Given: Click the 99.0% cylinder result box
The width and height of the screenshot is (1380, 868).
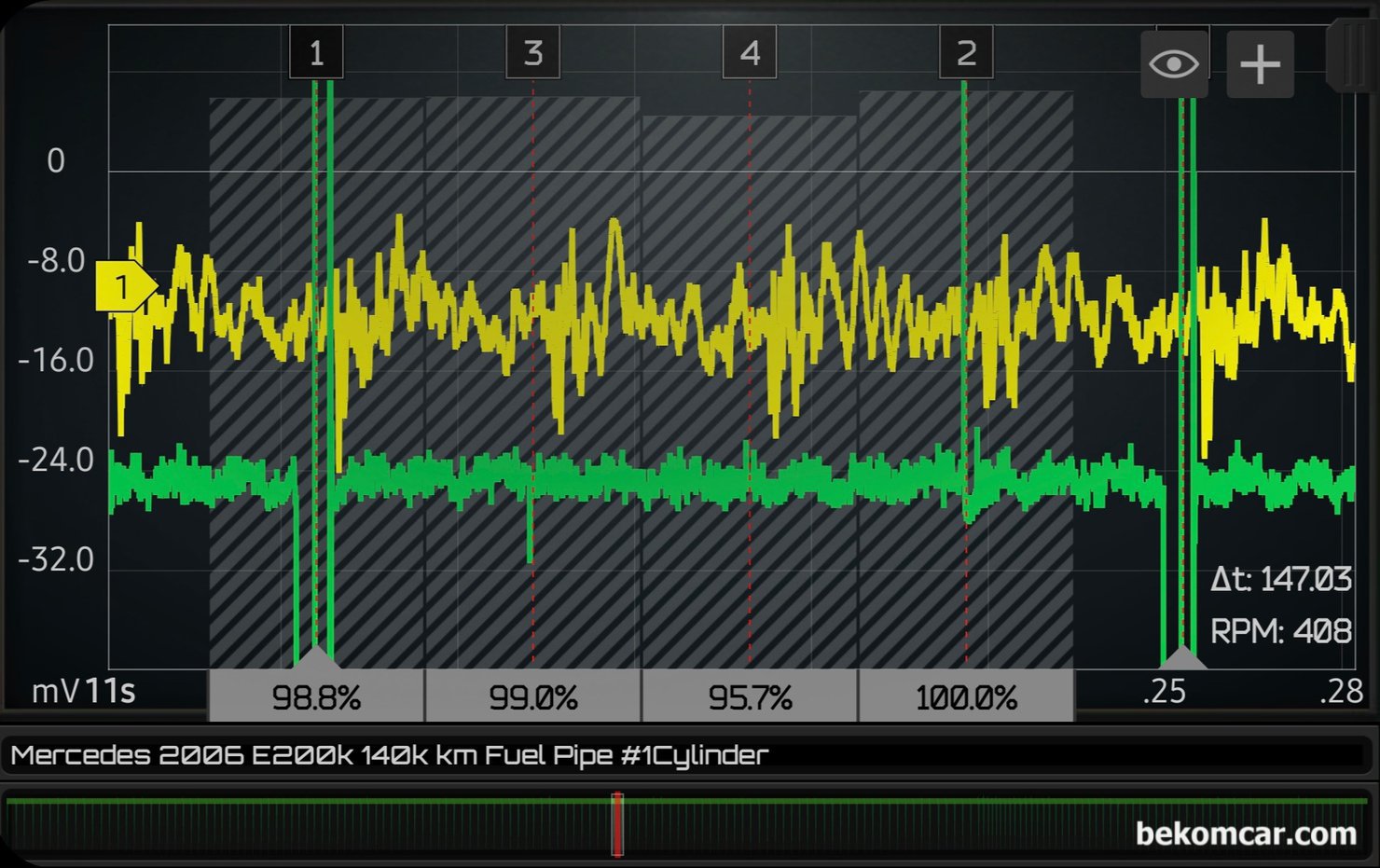Looking at the screenshot, I should [x=532, y=696].
